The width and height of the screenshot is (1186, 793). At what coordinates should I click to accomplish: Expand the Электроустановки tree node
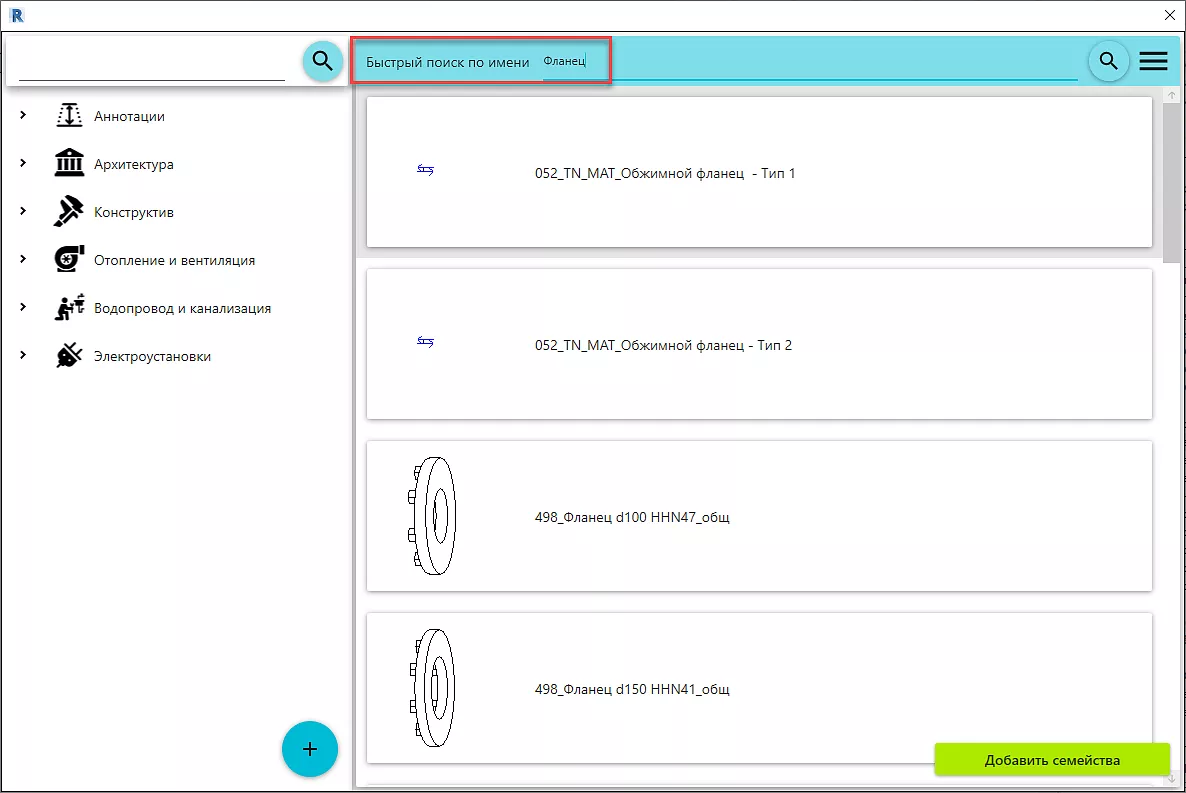23,356
